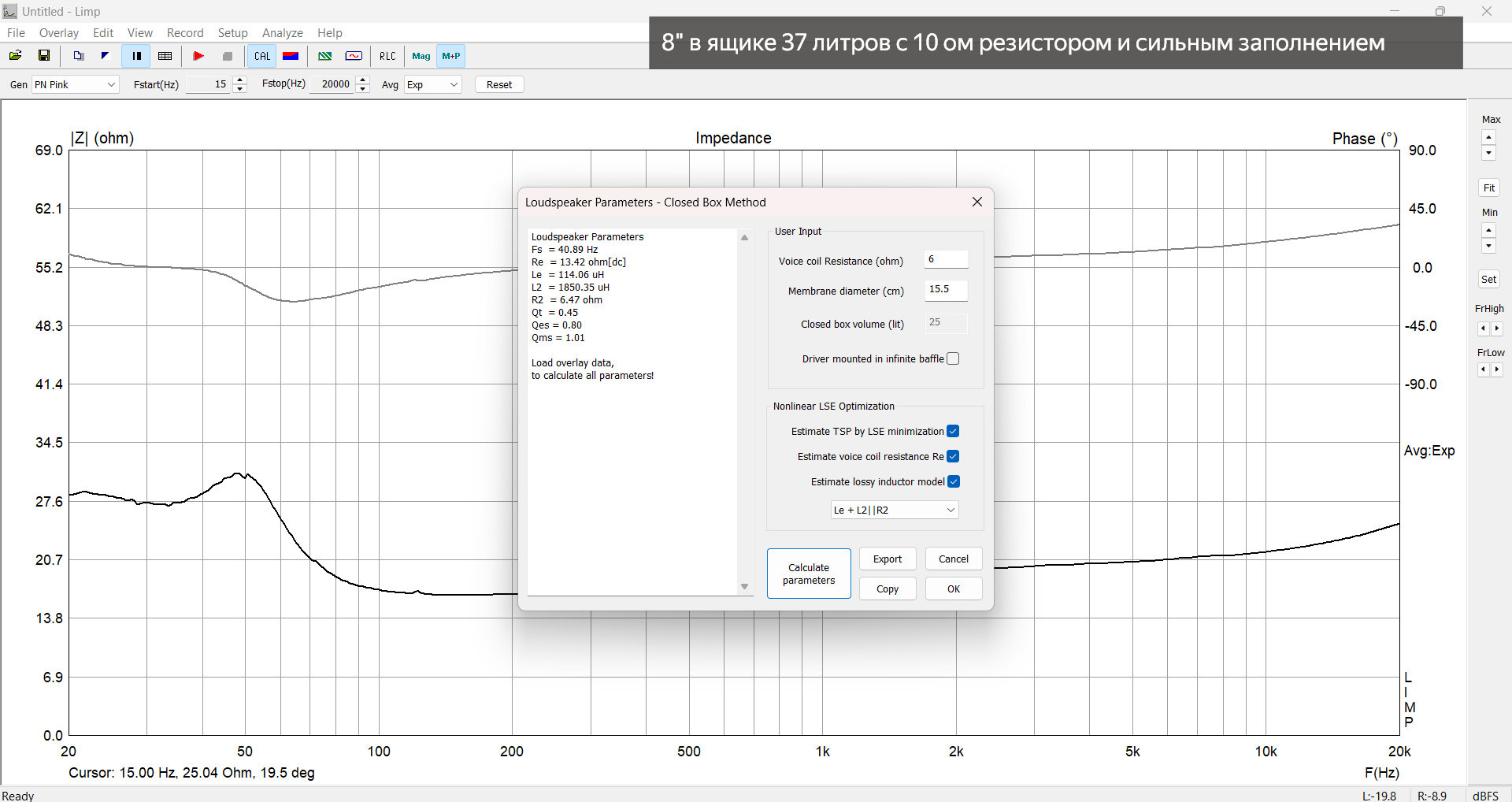The width and height of the screenshot is (1512, 802).
Task: Toggle Estimate TSP by LSE minimization checkbox
Action: (x=953, y=431)
